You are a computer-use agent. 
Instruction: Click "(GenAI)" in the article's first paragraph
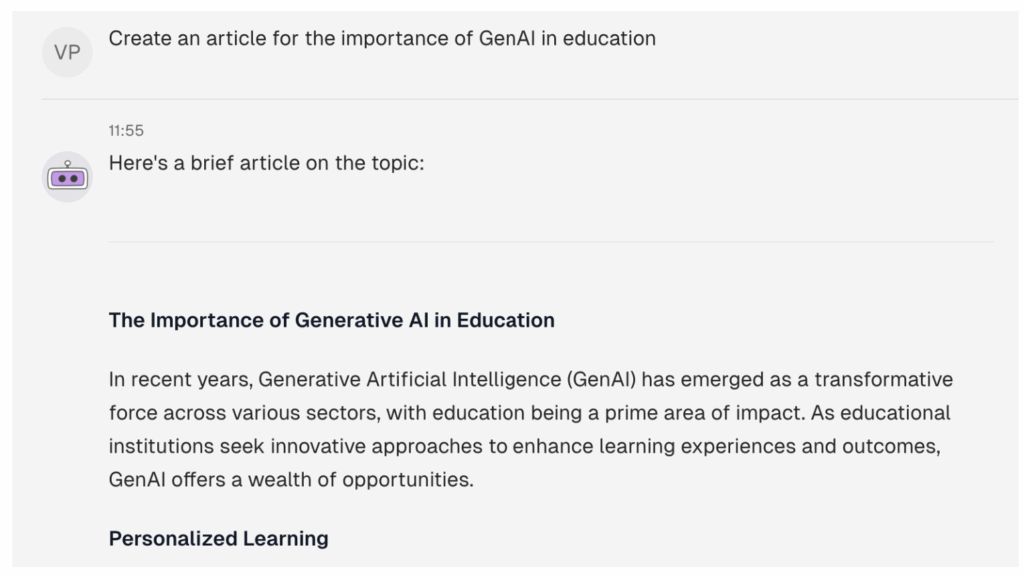pyautogui.click(x=601, y=379)
